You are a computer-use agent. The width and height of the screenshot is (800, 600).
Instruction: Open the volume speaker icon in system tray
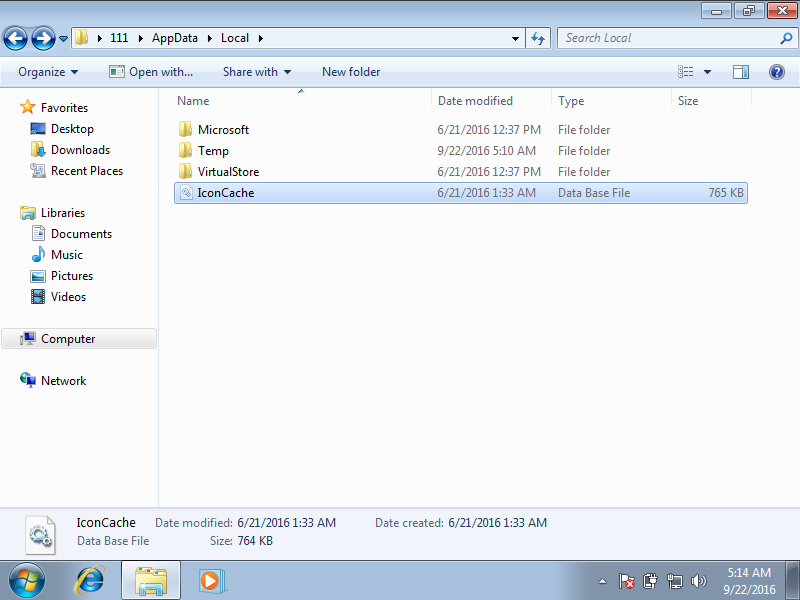pos(699,581)
